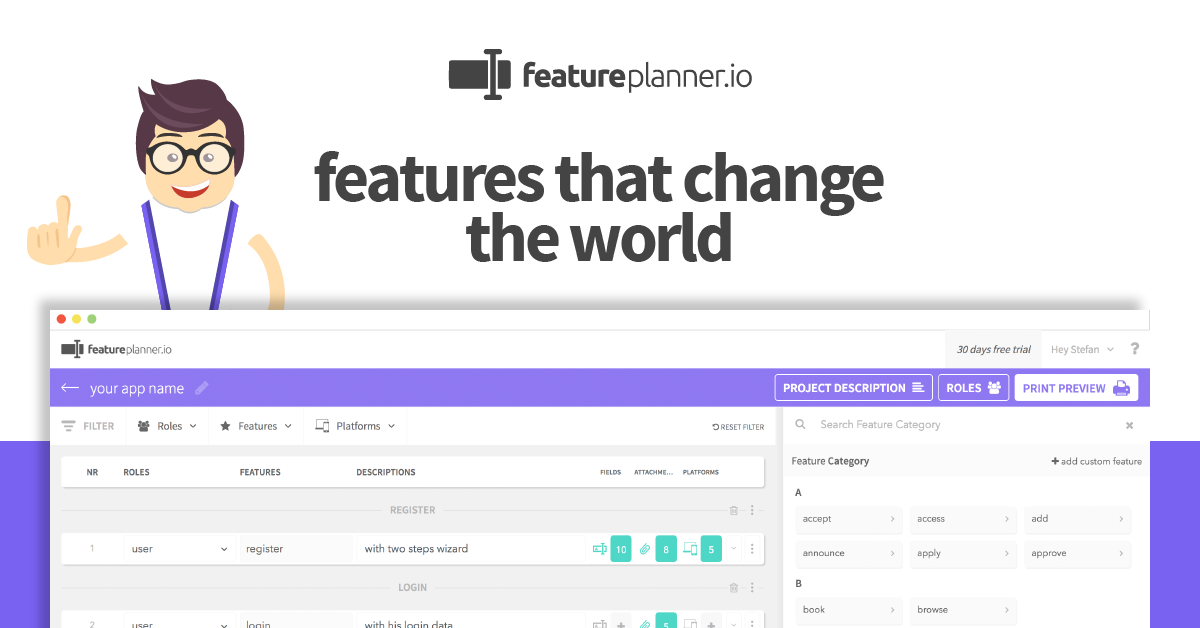Click the 'your app name' title
Screen dimensions: 1200x628
coord(137,388)
